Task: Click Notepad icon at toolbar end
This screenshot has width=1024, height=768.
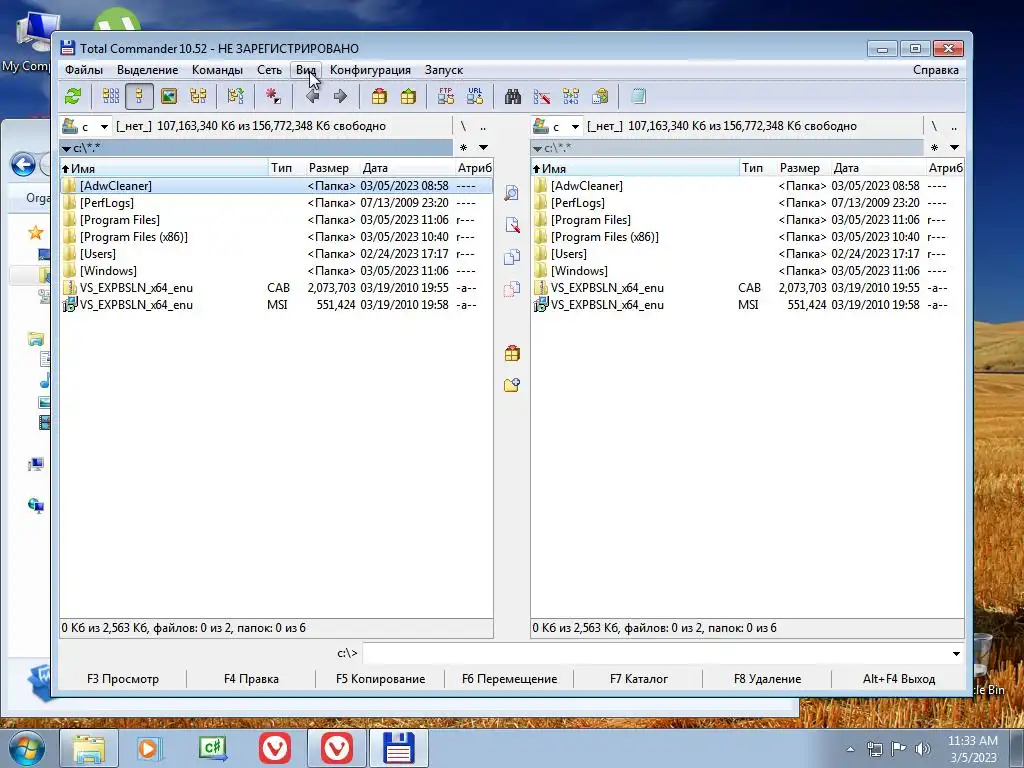Action: [638, 97]
